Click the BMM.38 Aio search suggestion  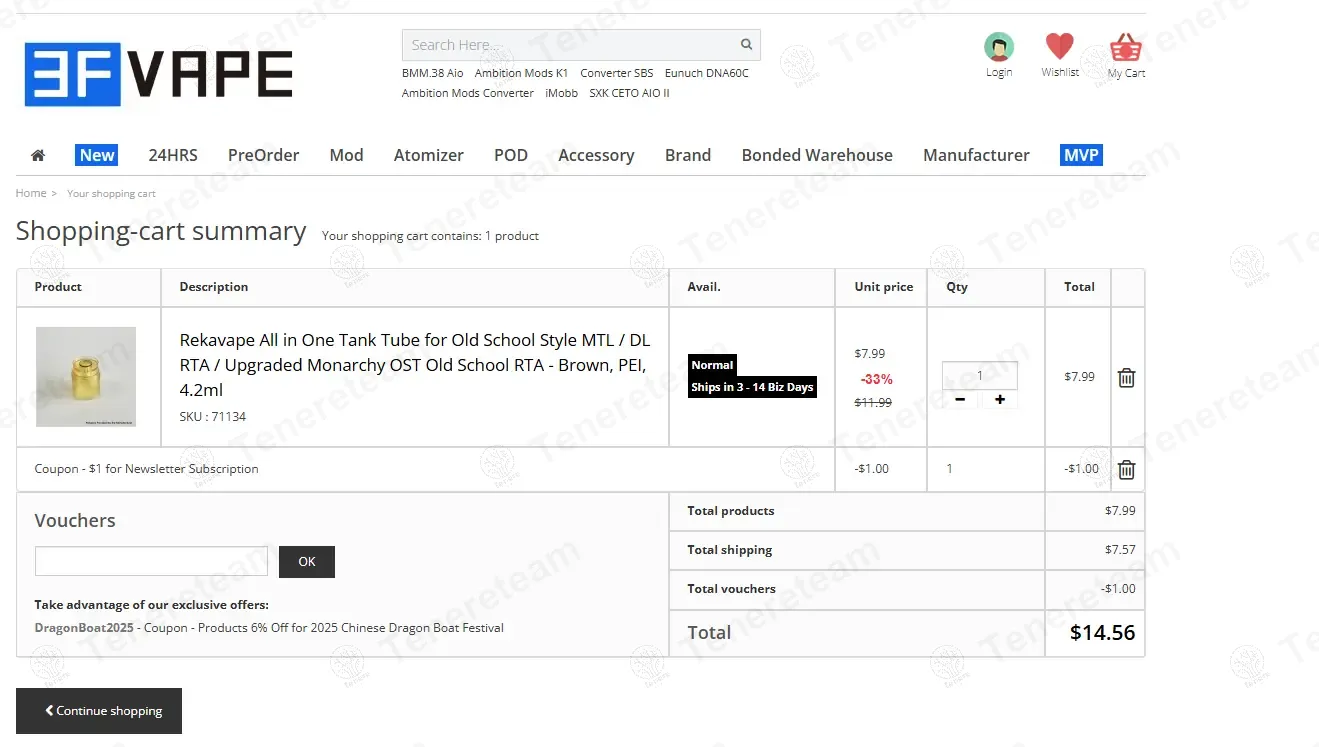[433, 73]
